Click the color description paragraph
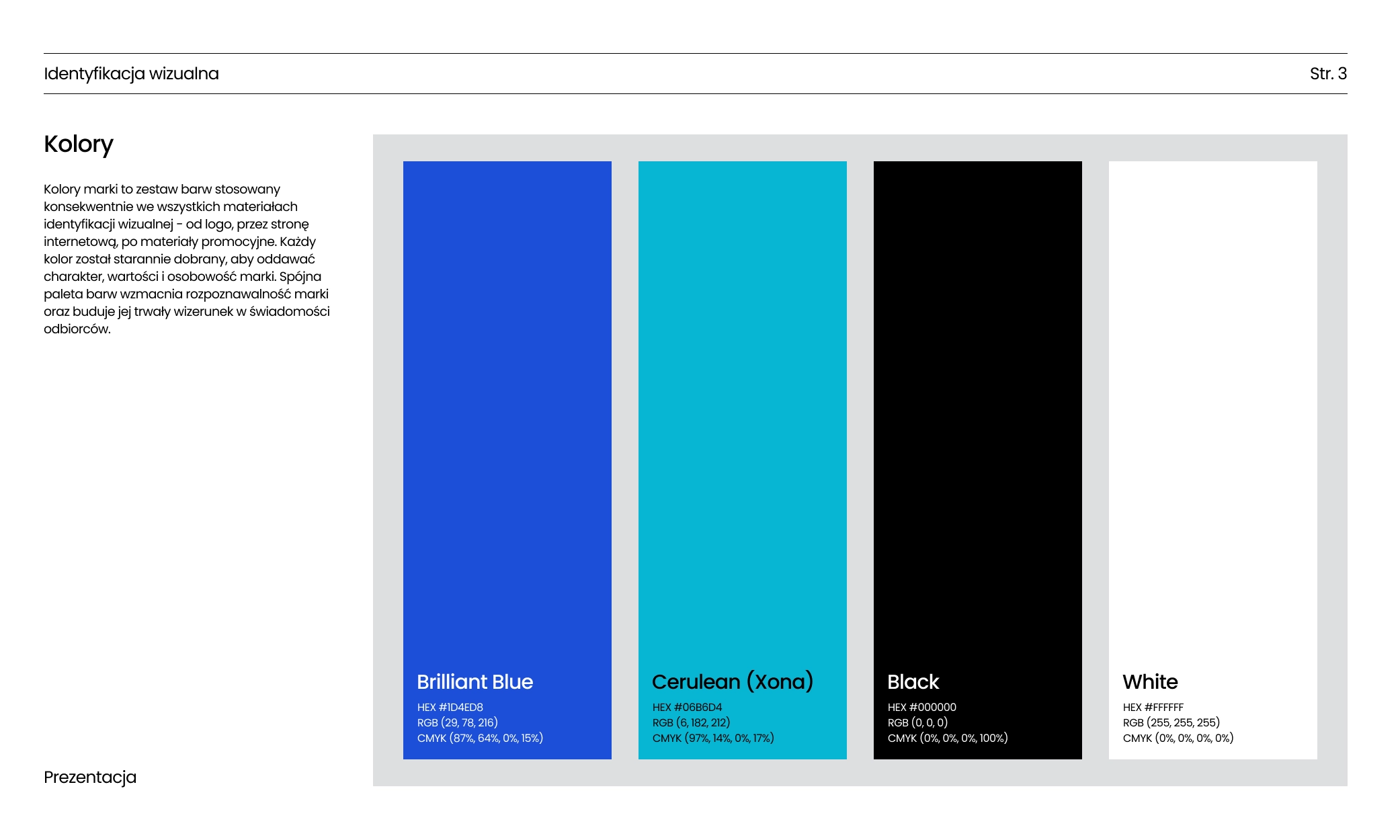Viewport: 1400px width, 840px height. pyautogui.click(x=186, y=259)
